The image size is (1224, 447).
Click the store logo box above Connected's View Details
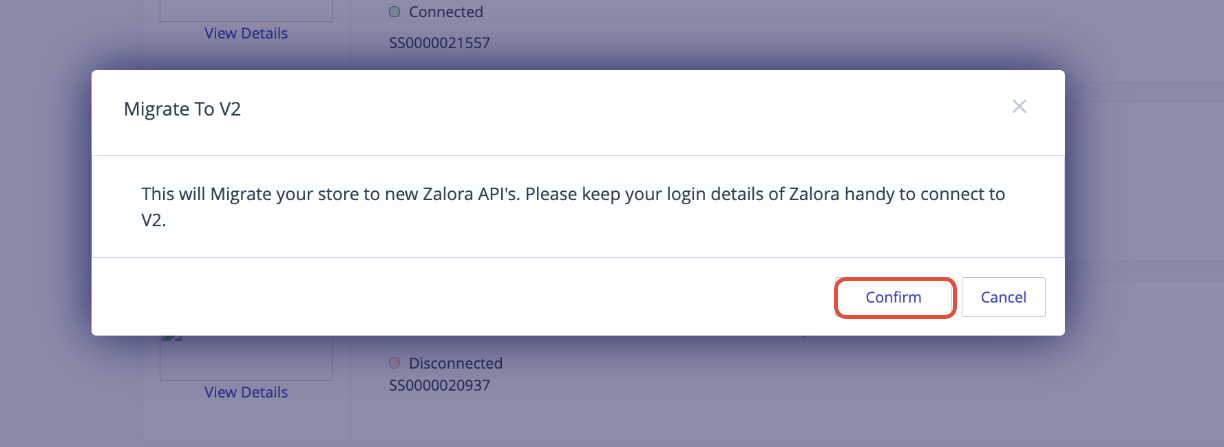(246, 10)
